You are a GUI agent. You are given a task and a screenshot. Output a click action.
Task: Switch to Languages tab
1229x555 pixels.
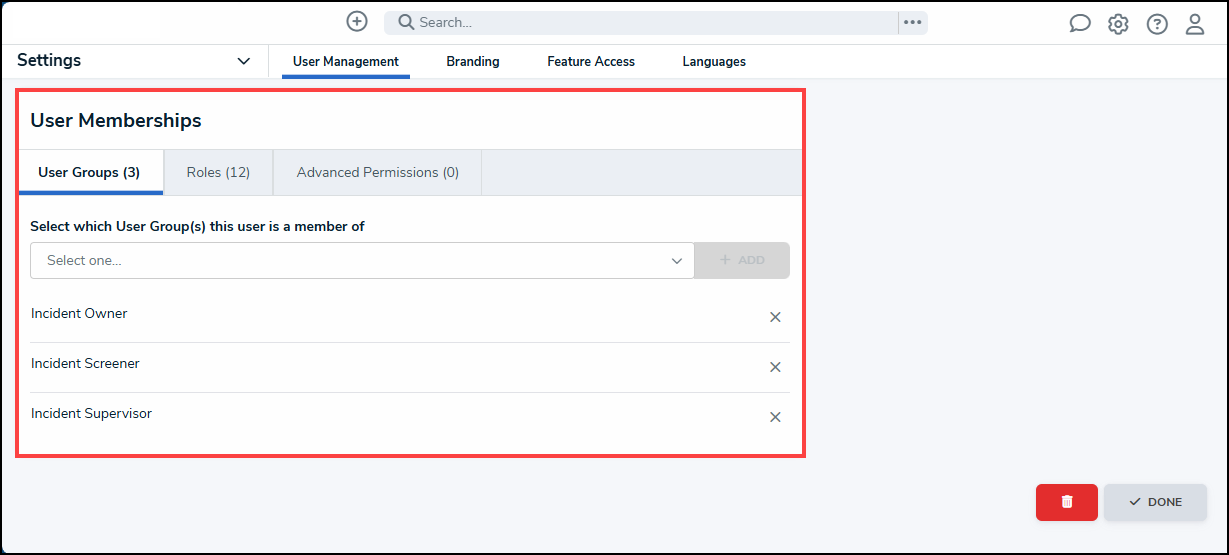tap(714, 61)
